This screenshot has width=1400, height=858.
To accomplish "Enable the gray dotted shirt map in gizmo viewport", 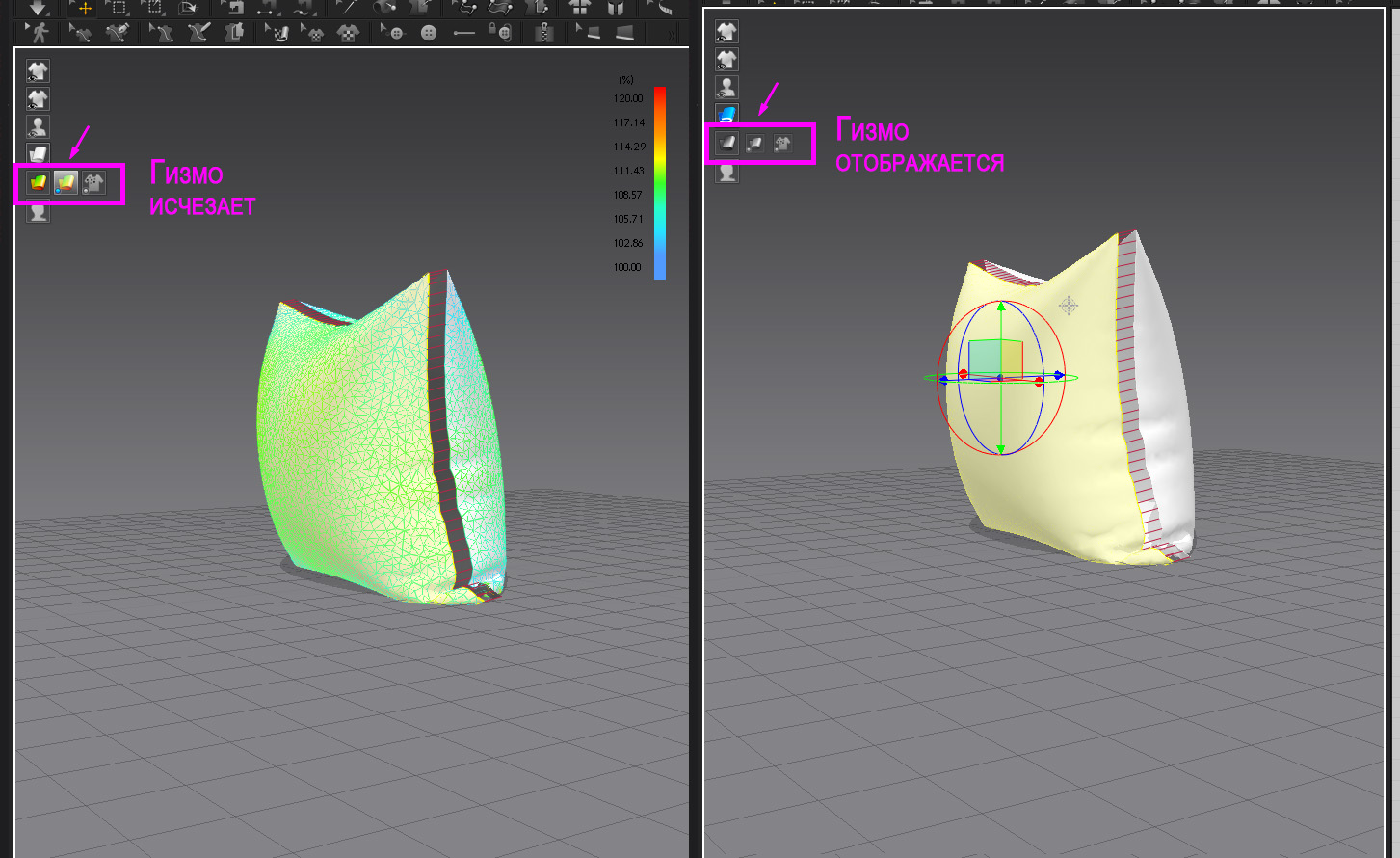I will 782,144.
